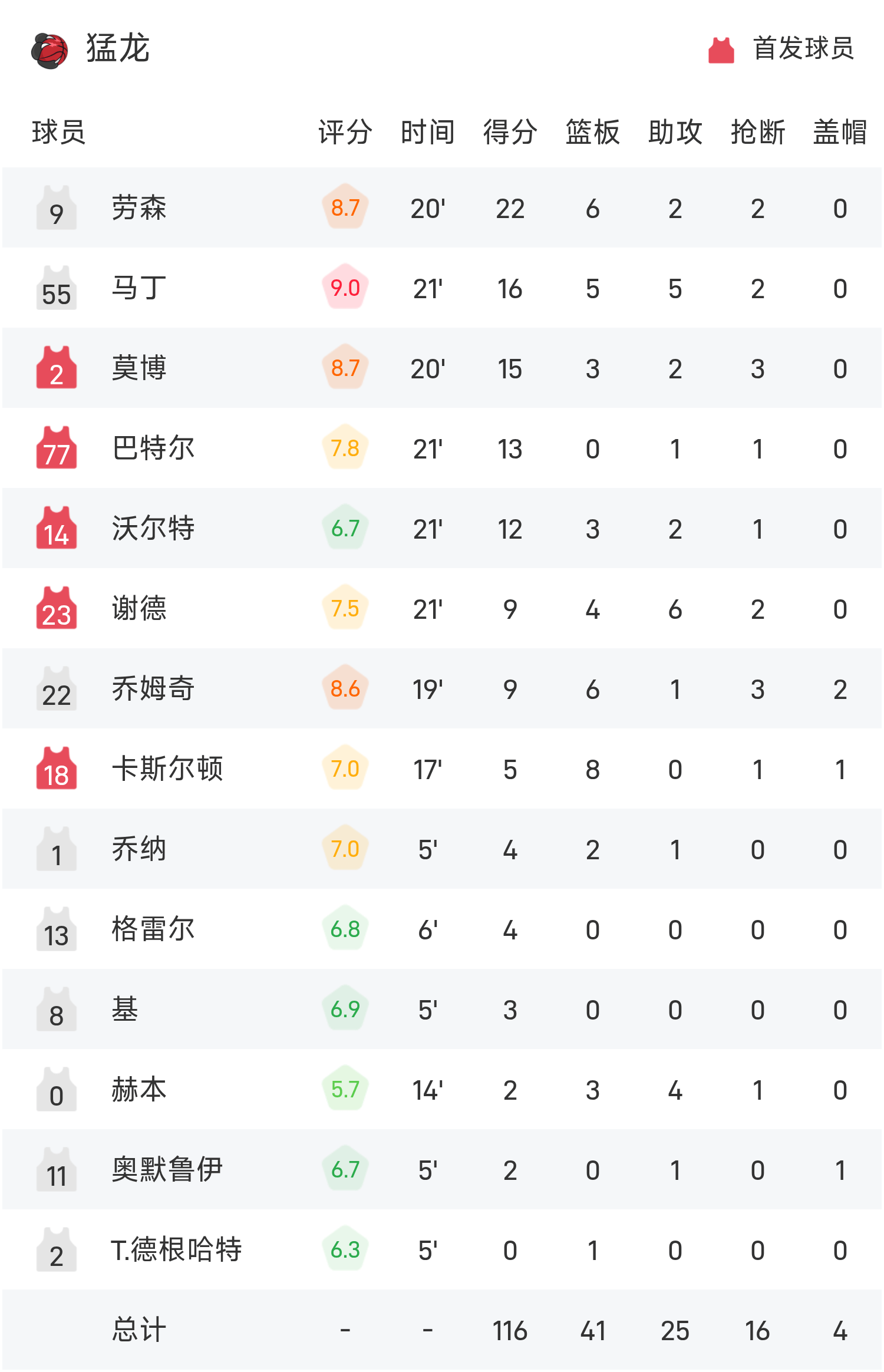
Task: Click the gray jersey icon beside 赫本
Action: coord(57,1089)
